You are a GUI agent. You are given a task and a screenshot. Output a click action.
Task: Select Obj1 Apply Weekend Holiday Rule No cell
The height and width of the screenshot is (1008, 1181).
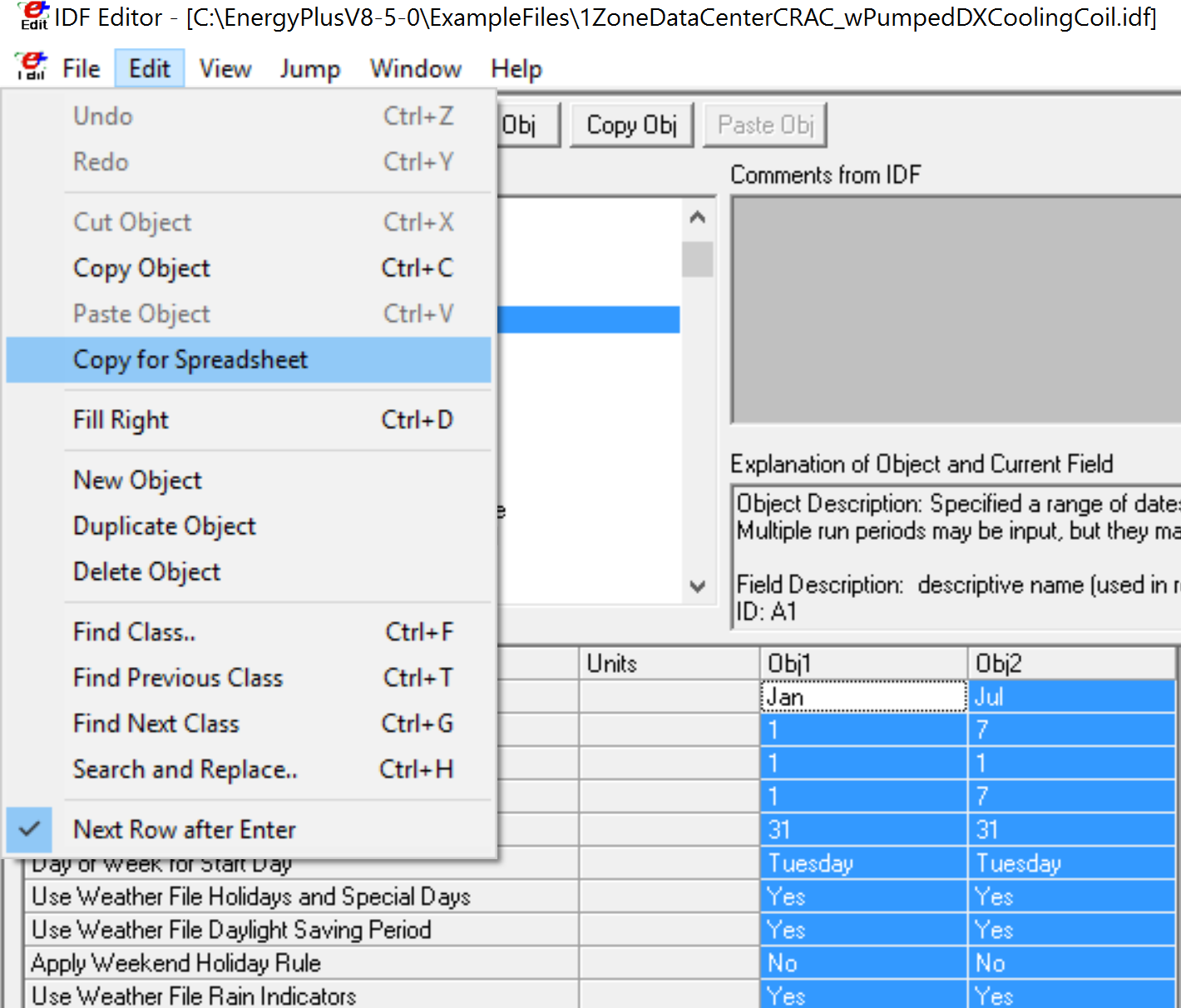pos(863,963)
